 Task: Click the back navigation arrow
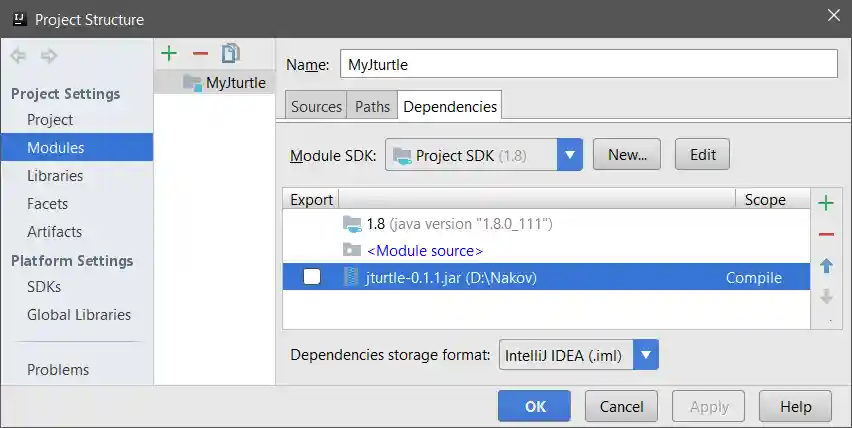tap(17, 56)
